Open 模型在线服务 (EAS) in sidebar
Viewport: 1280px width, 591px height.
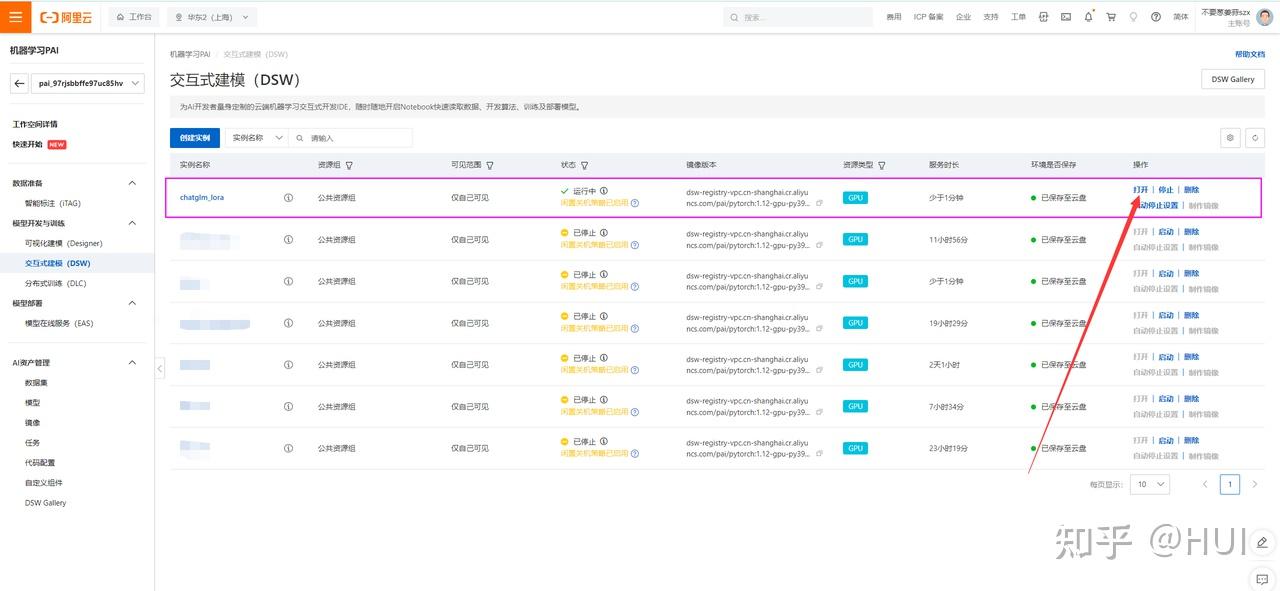[59, 323]
